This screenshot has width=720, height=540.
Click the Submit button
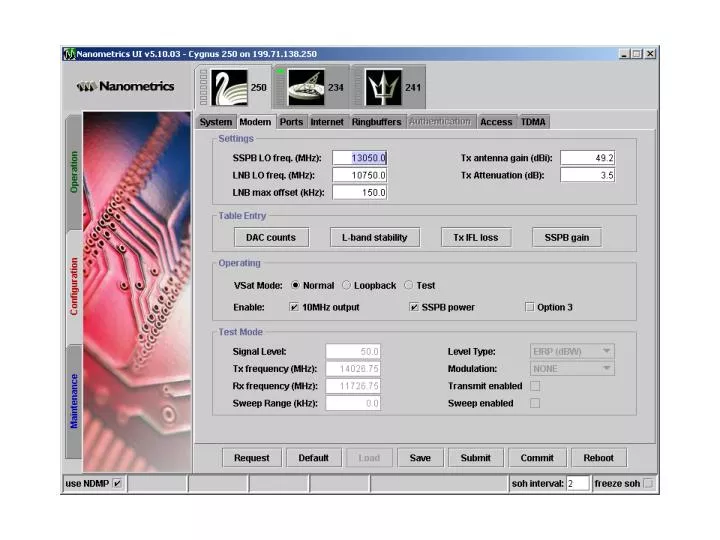tap(476, 458)
